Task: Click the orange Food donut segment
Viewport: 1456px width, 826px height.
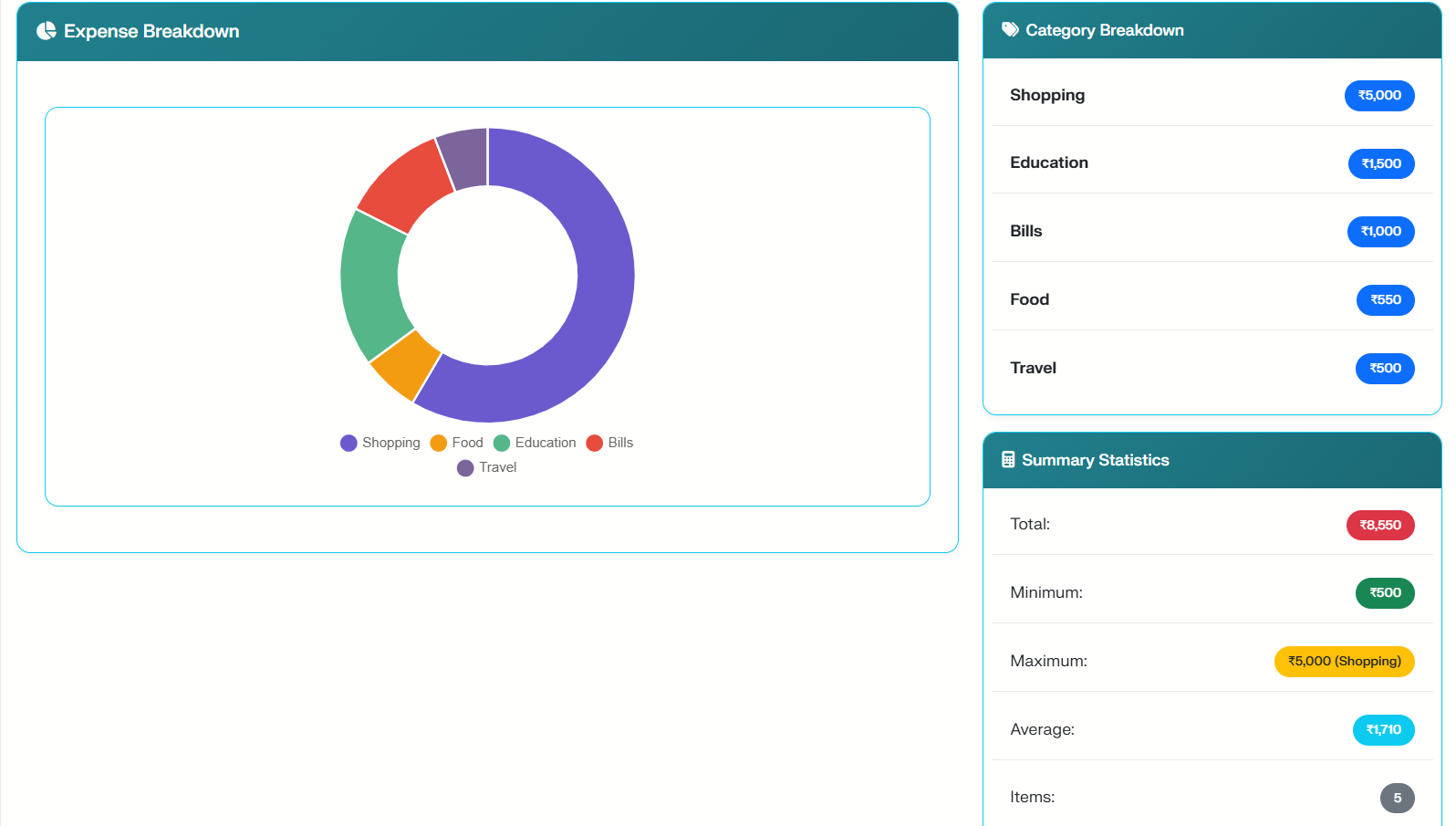Action: [x=406, y=363]
